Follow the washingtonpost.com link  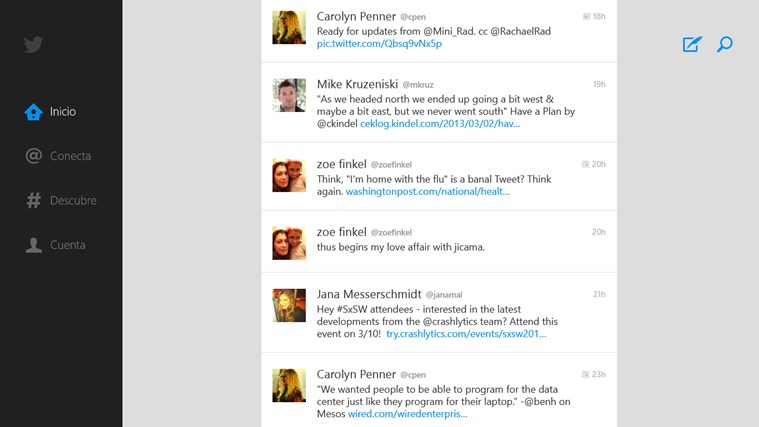coord(428,191)
